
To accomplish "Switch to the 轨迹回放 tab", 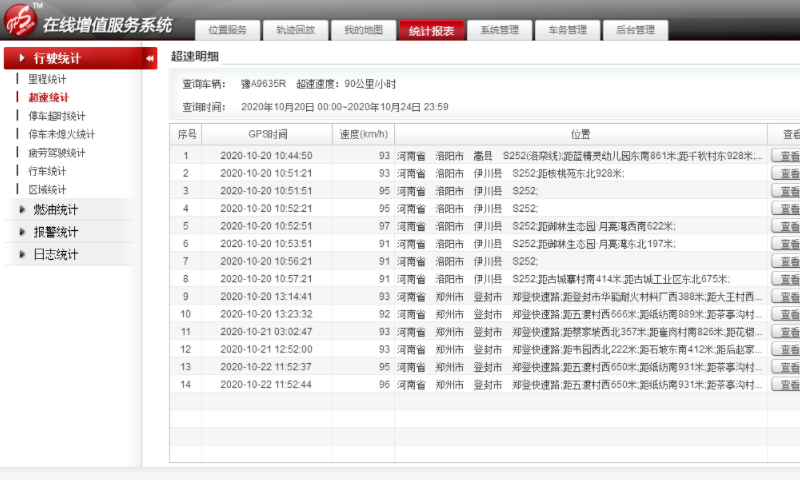I will [295, 30].
